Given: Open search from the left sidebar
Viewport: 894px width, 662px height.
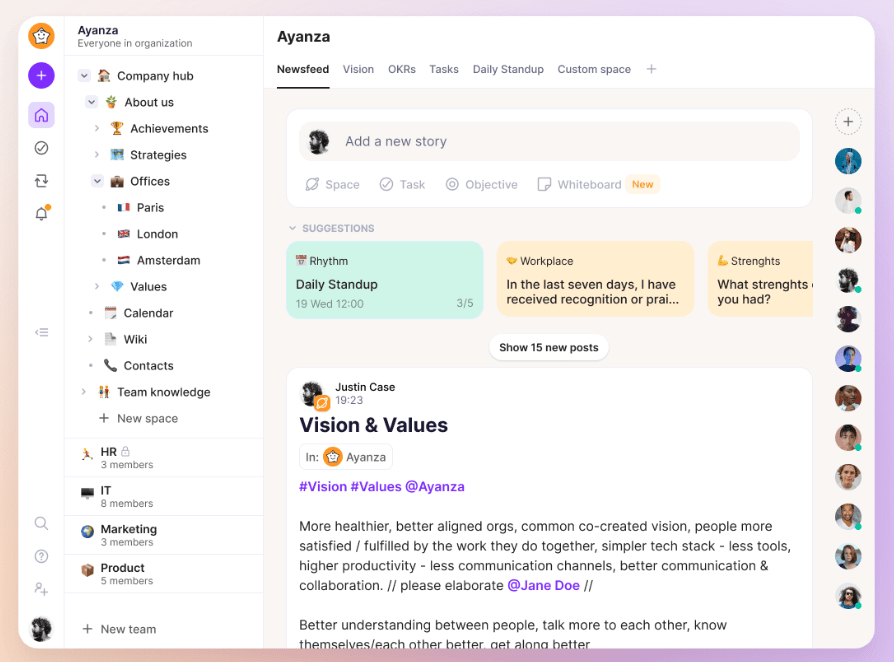Looking at the screenshot, I should tap(41, 523).
